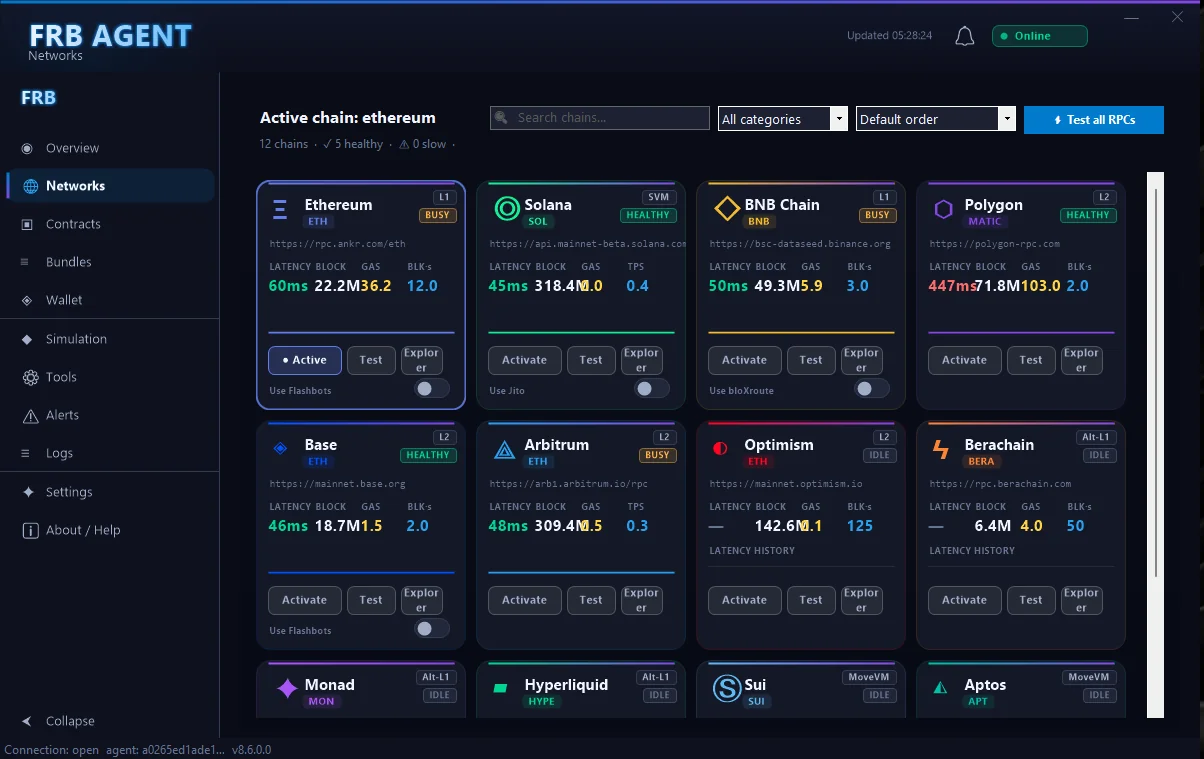Click the Contracts sidebar icon
This screenshot has height=759, width=1204.
[x=27, y=224]
